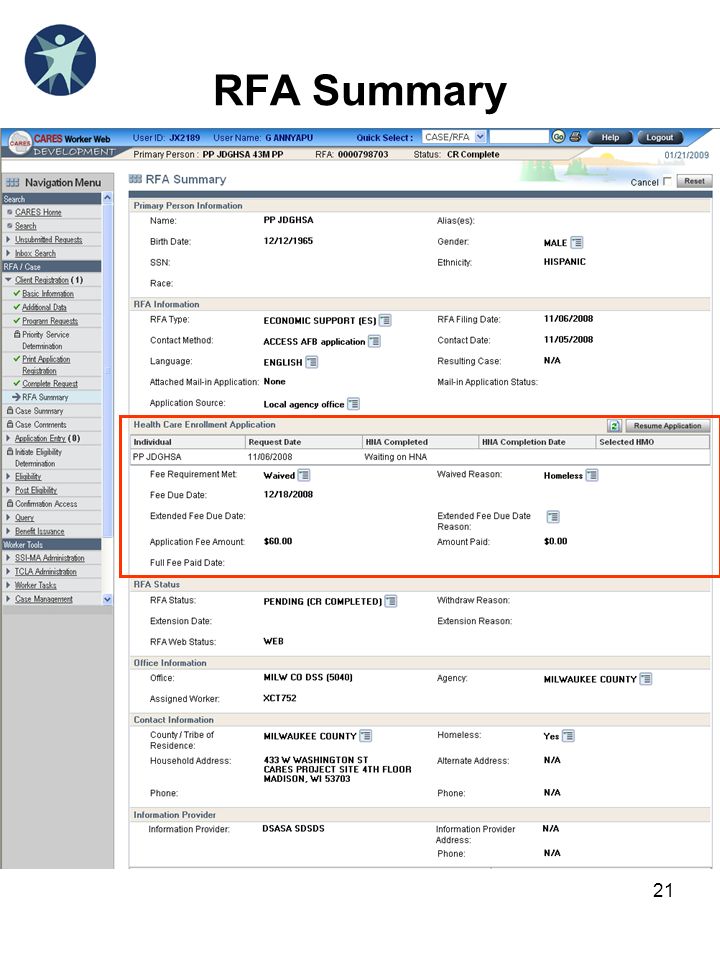This screenshot has width=720, height=960.
Task: Open Query in navigation menu
Action: [24, 517]
